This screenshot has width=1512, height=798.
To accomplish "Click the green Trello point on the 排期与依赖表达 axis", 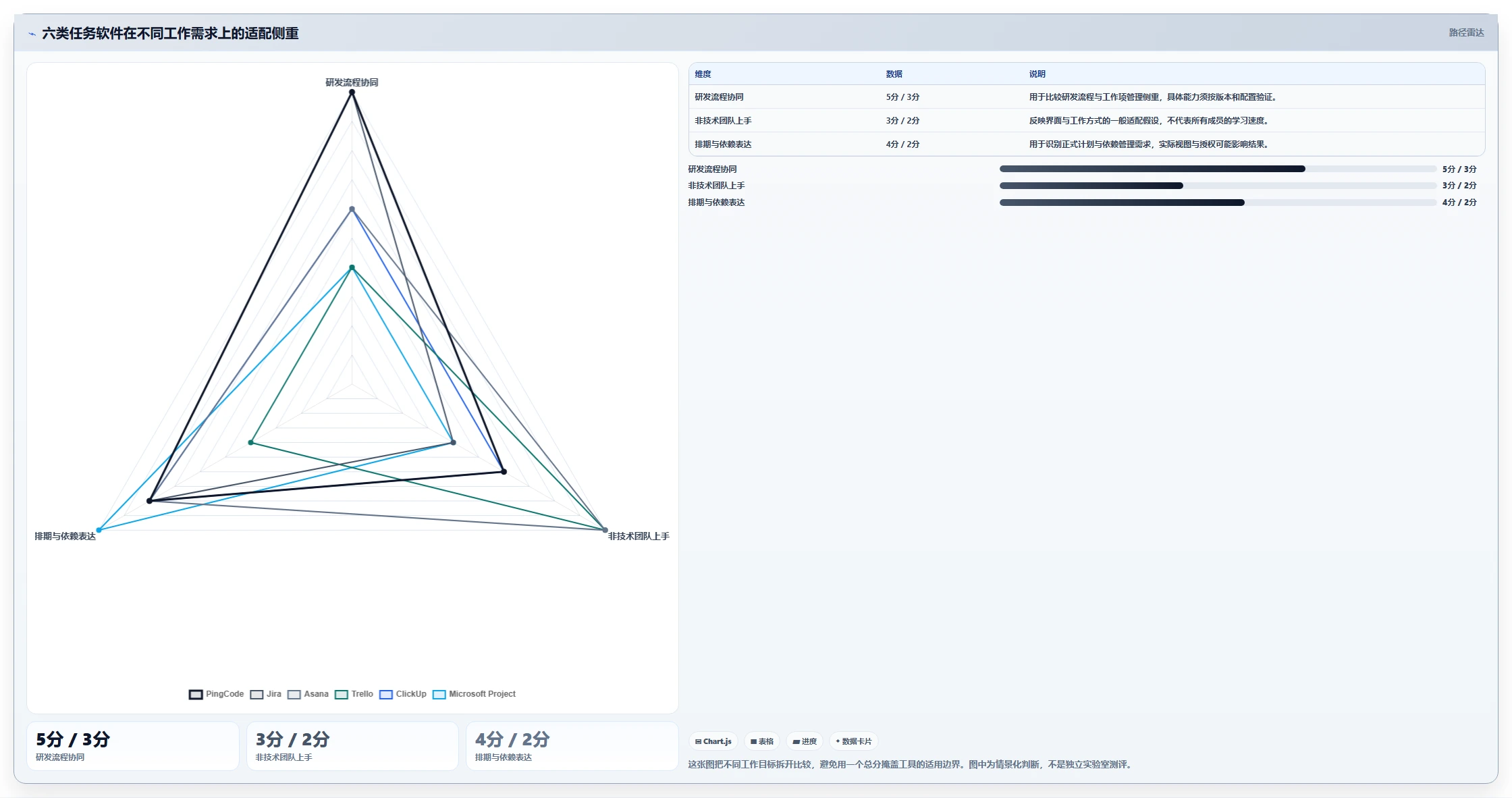I will click(x=250, y=443).
